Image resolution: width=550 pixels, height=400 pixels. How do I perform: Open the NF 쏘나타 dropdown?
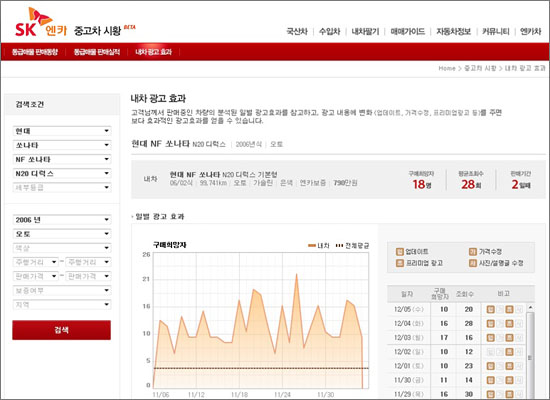[x=62, y=159]
